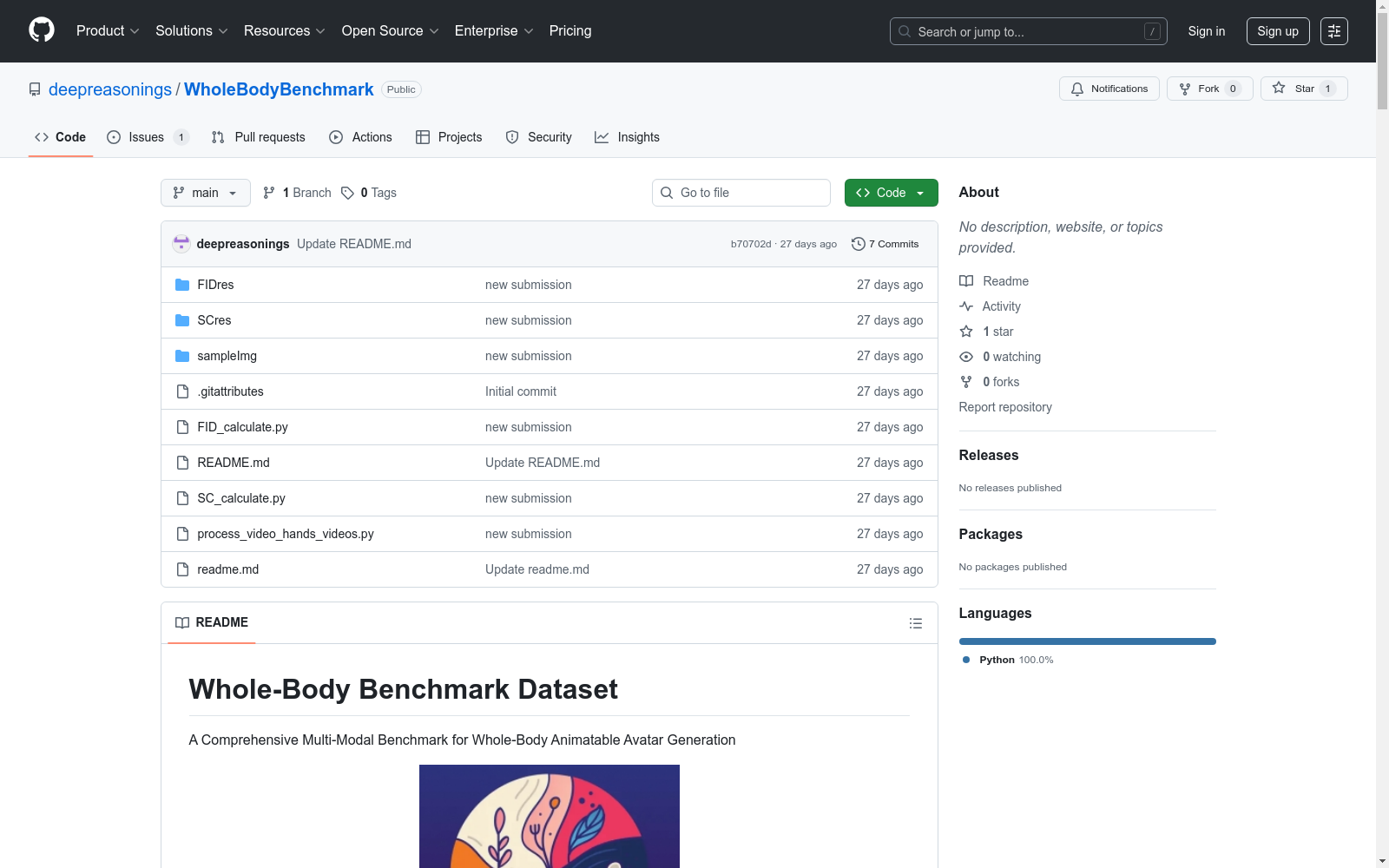Select the Code tab
The image size is (1389, 868).
(x=61, y=137)
